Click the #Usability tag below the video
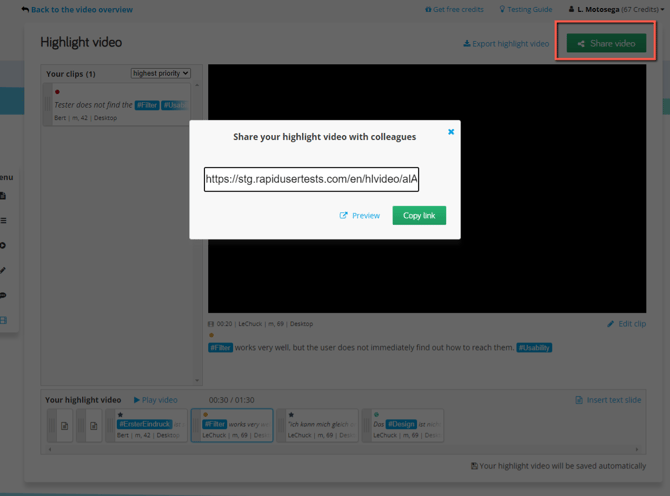The height and width of the screenshot is (496, 670). tap(534, 348)
